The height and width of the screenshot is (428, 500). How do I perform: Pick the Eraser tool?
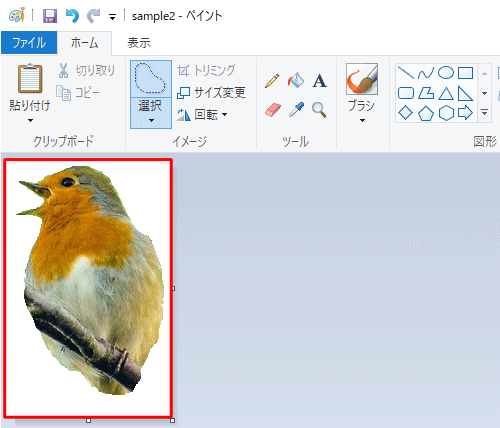click(x=273, y=110)
